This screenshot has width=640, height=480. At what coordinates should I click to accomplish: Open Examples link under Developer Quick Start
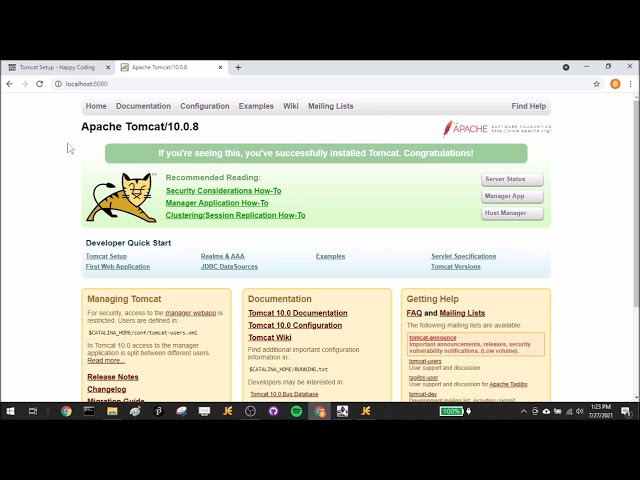click(x=330, y=256)
